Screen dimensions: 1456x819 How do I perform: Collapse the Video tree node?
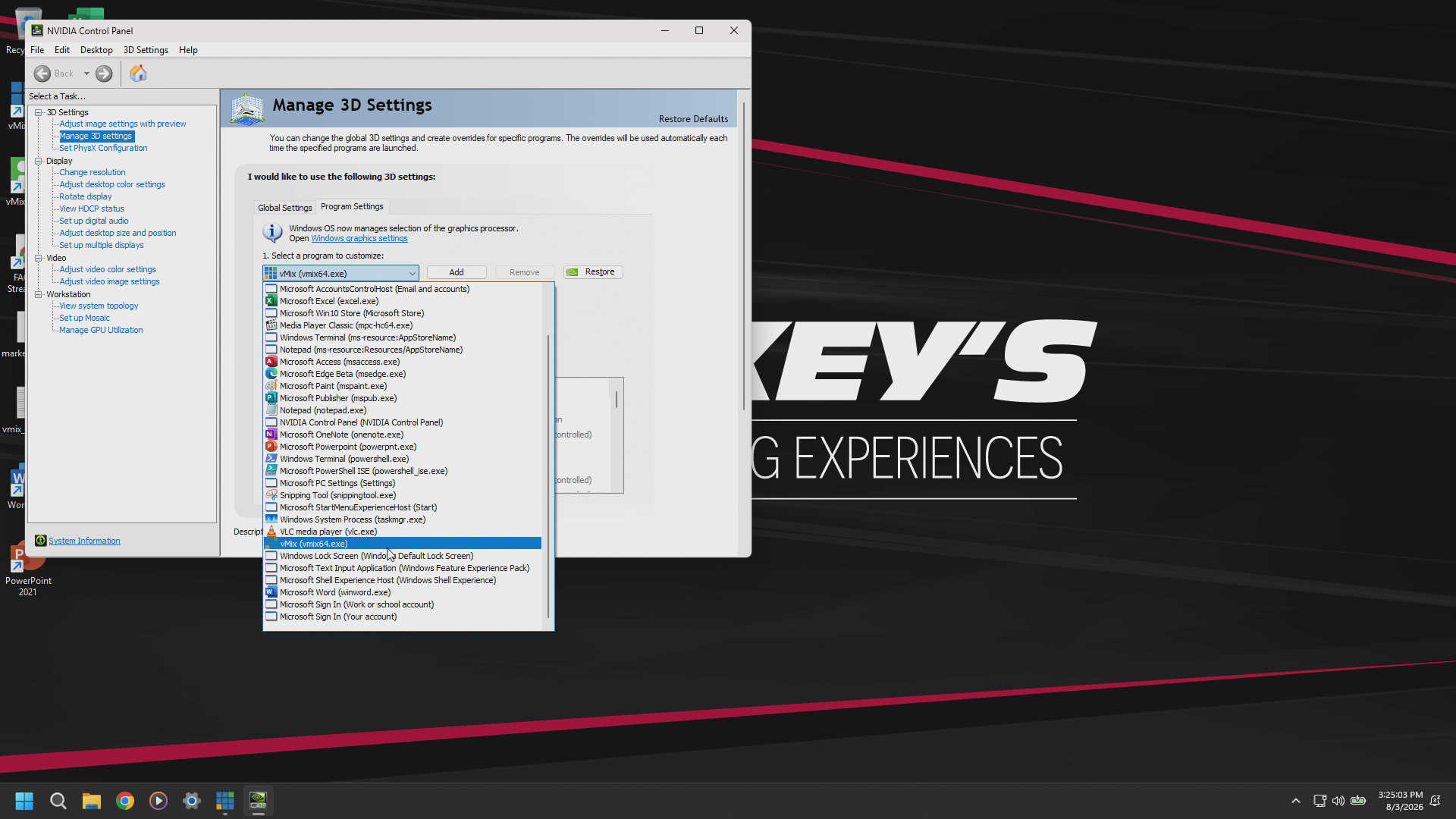pyautogui.click(x=38, y=258)
